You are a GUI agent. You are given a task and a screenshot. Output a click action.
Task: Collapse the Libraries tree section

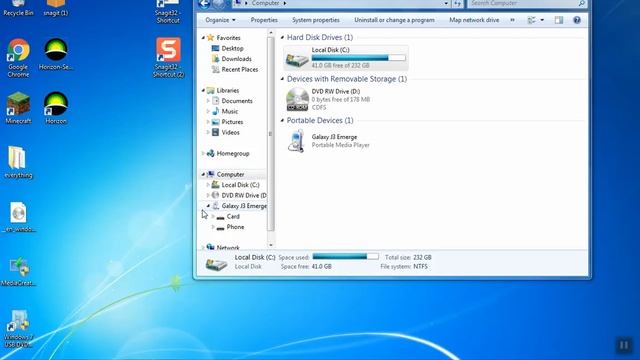click(x=203, y=90)
